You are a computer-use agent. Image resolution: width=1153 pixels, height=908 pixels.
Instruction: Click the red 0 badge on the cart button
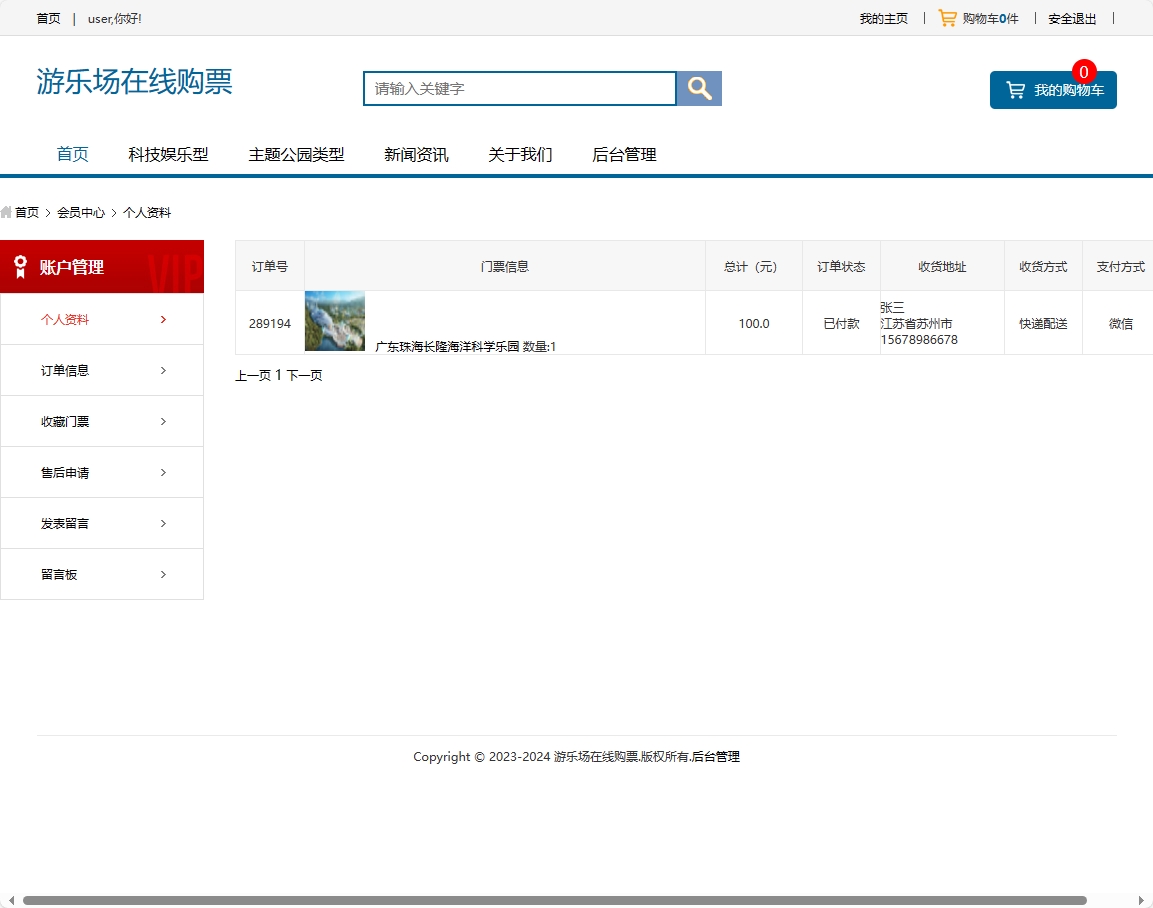(x=1083, y=71)
